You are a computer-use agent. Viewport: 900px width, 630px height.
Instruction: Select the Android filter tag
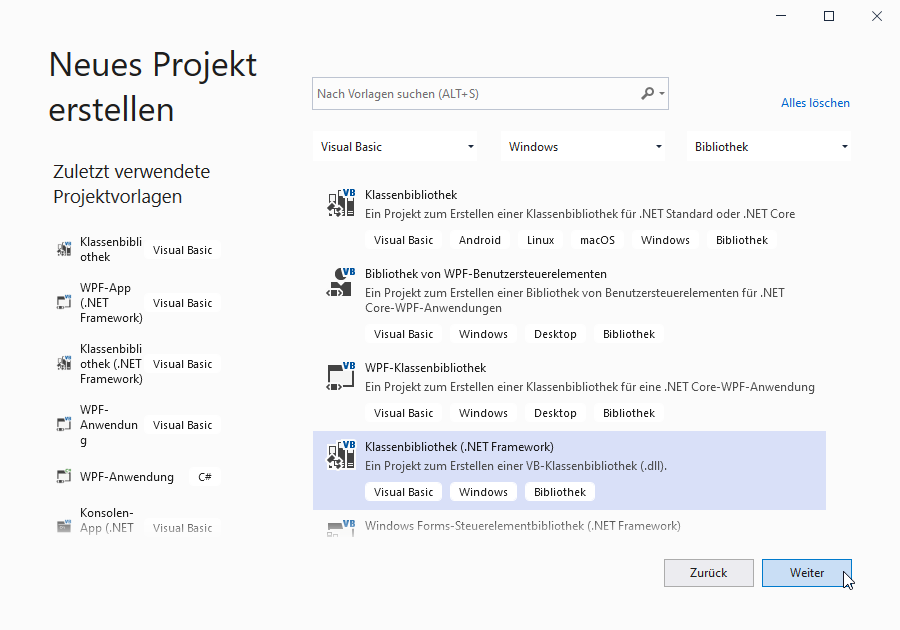479,239
